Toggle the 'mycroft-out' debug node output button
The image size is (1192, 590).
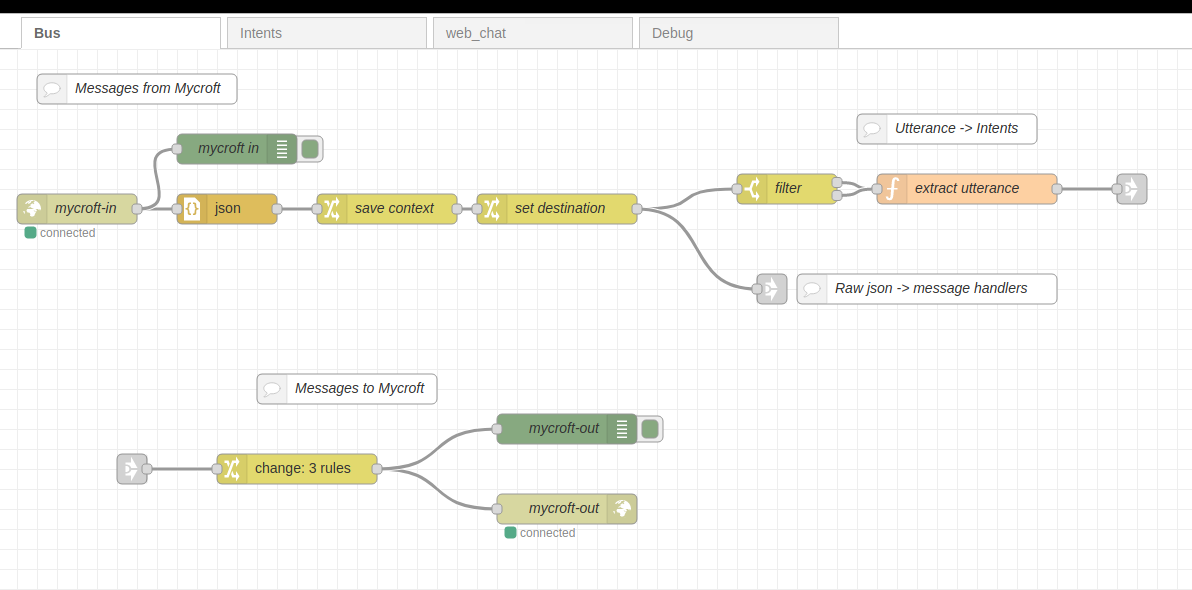tap(649, 429)
